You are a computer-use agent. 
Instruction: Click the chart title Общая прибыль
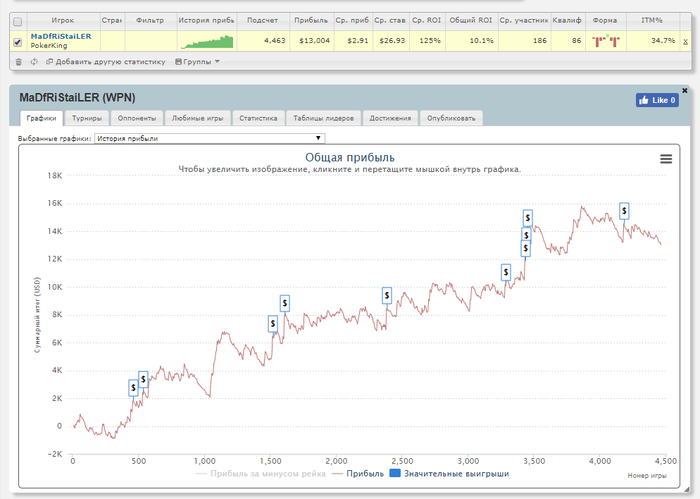(350, 158)
